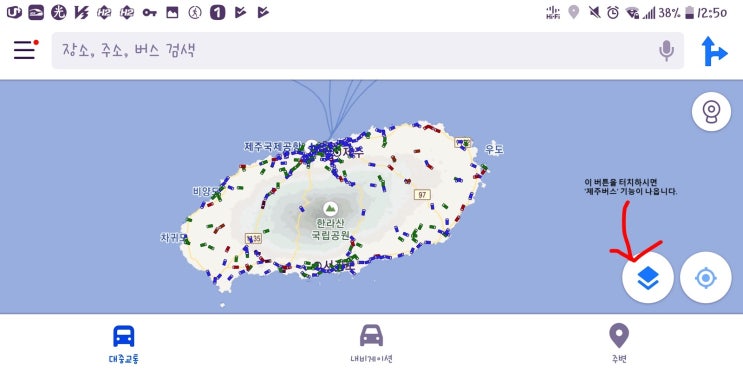
Task: Tap alarm clock status icon
Action: [613, 13]
